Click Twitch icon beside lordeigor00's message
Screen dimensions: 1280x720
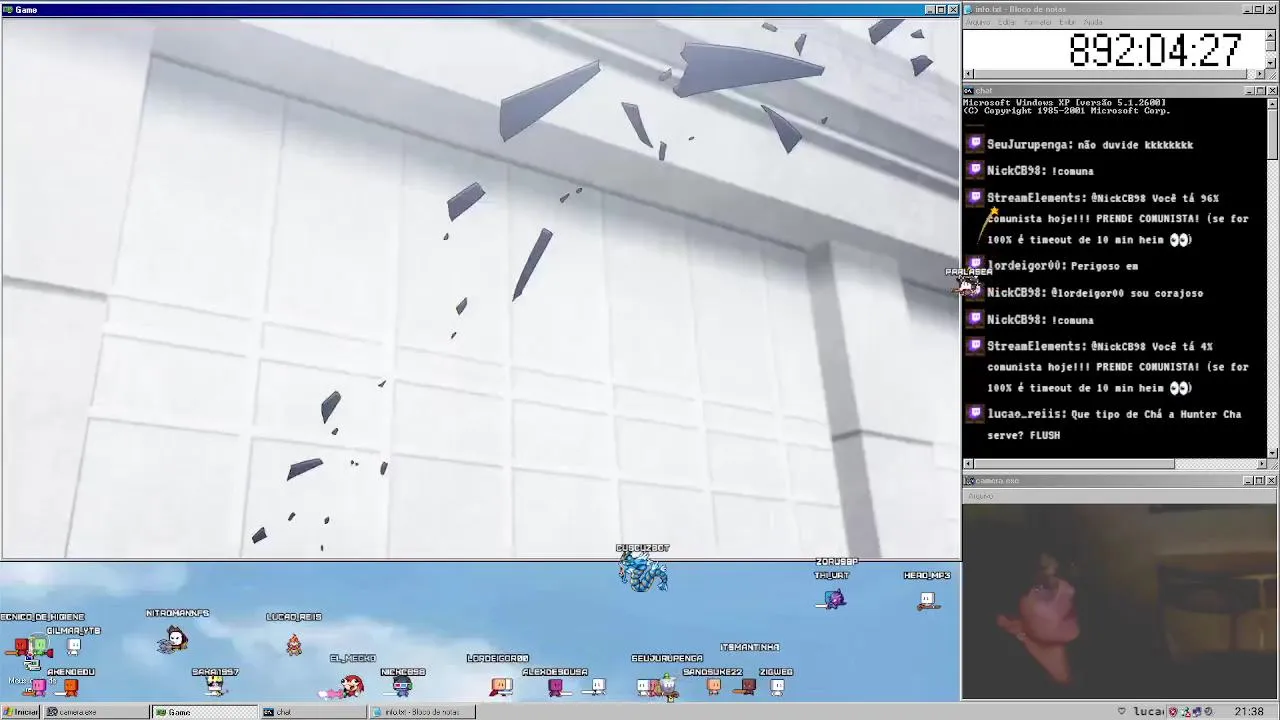click(x=975, y=265)
